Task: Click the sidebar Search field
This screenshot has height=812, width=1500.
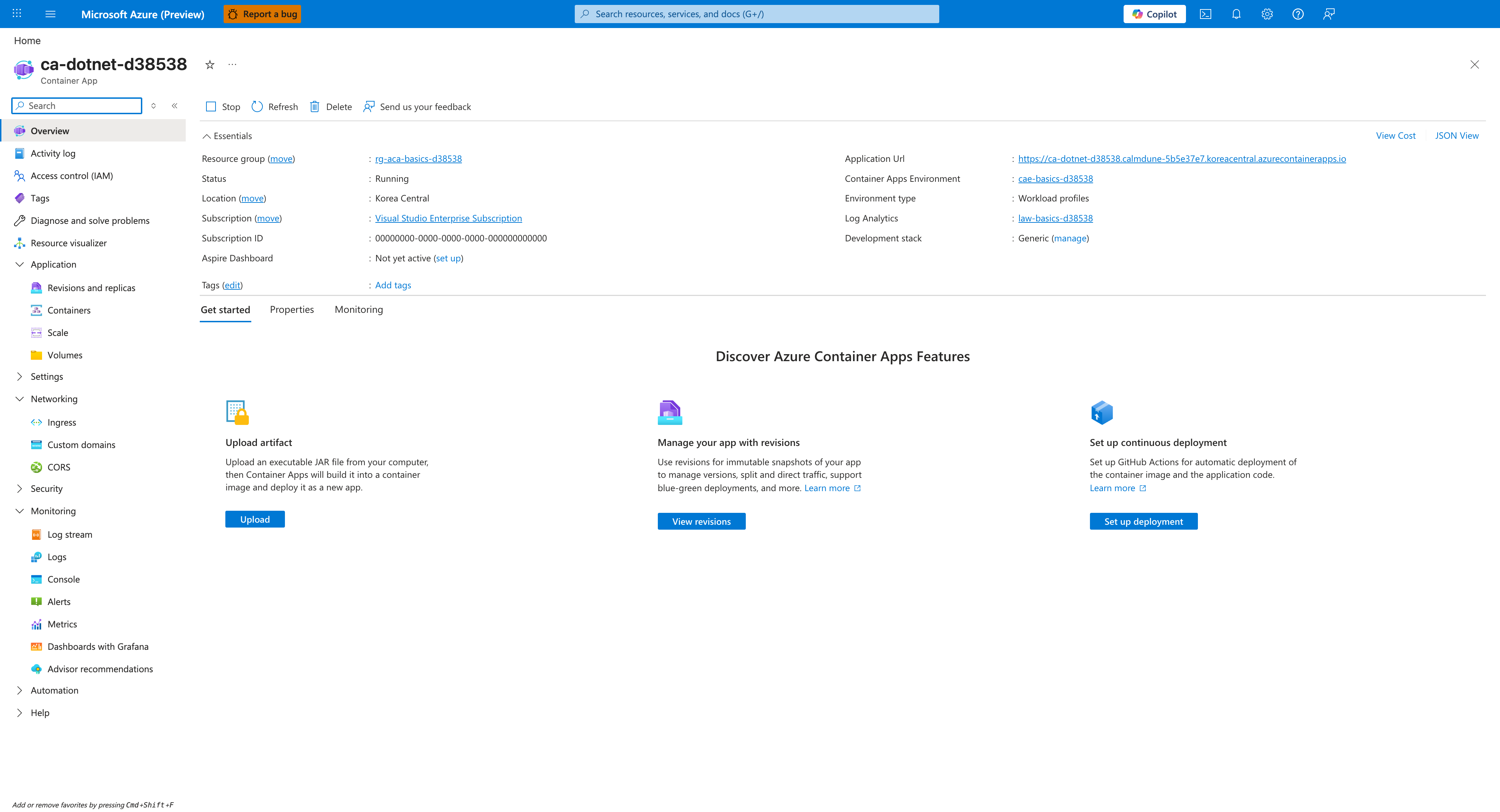Action: [x=77, y=105]
